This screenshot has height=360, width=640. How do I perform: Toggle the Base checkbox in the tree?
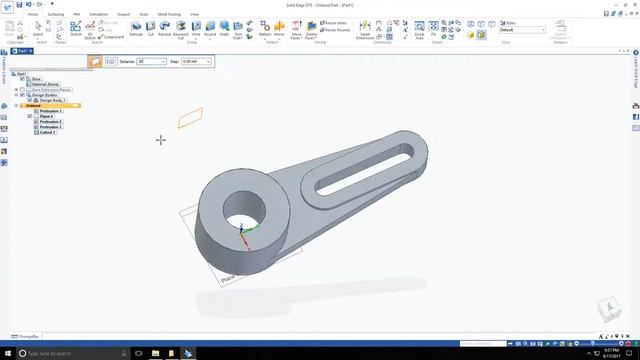point(22,79)
